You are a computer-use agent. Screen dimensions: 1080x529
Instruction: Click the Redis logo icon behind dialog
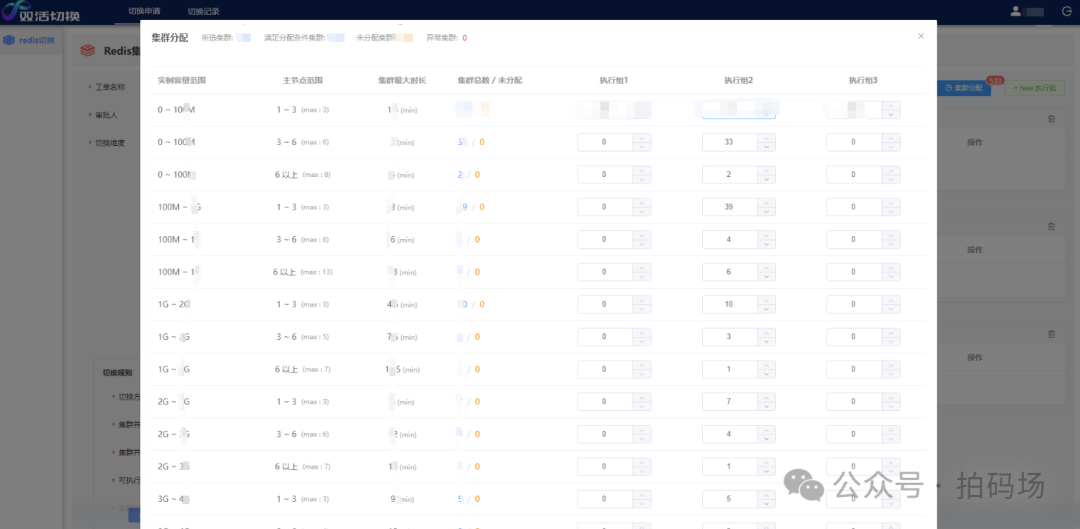pos(87,50)
